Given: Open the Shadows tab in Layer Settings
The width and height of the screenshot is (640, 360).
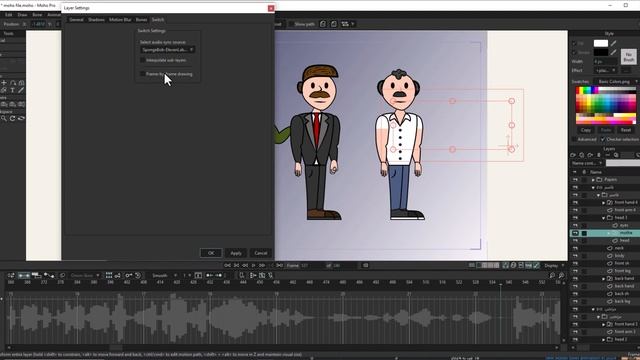Looking at the screenshot, I should [x=96, y=20].
